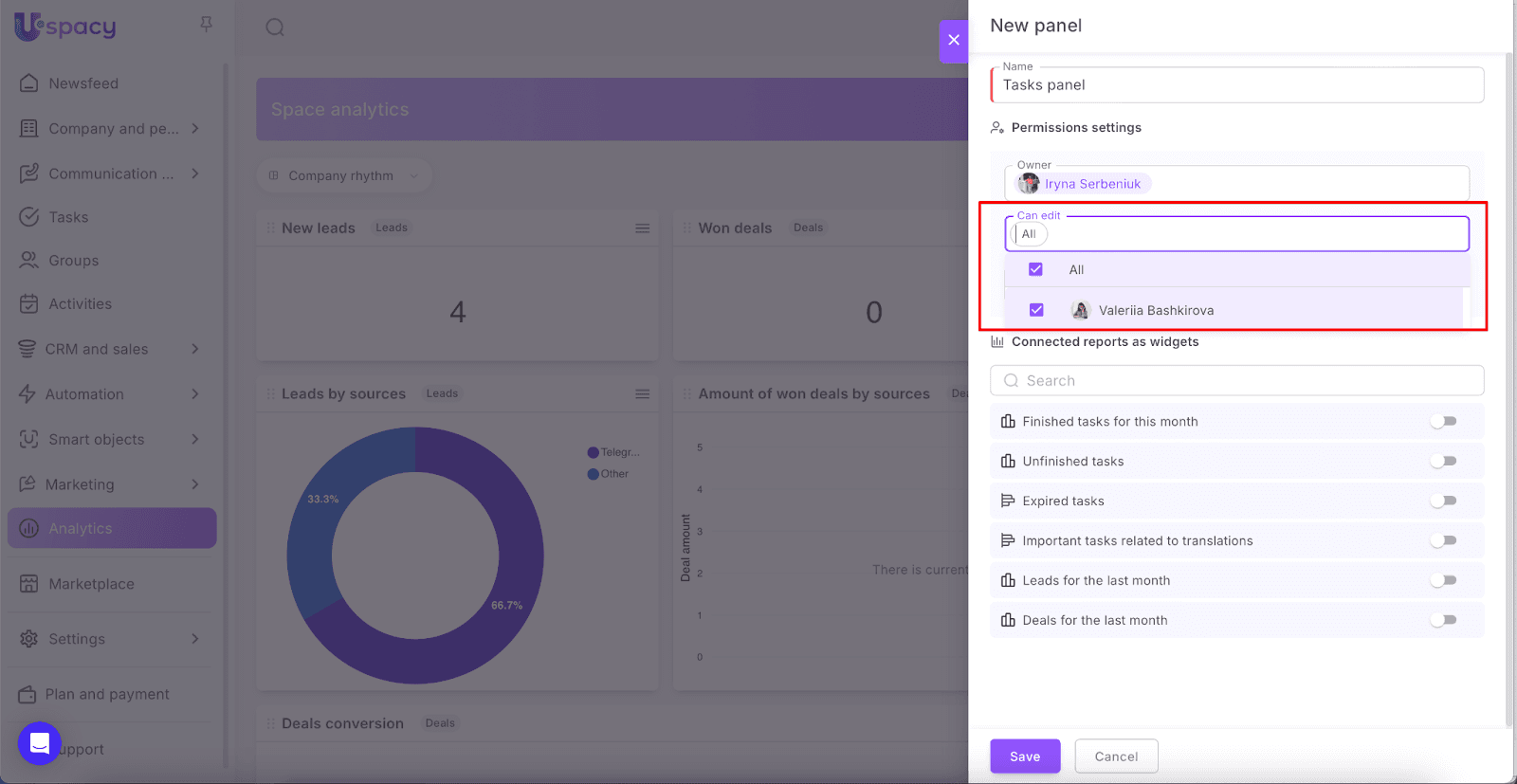This screenshot has width=1517, height=784.
Task: Uncheck the Valeriia Bashkirova checkbox
Action: click(x=1036, y=310)
